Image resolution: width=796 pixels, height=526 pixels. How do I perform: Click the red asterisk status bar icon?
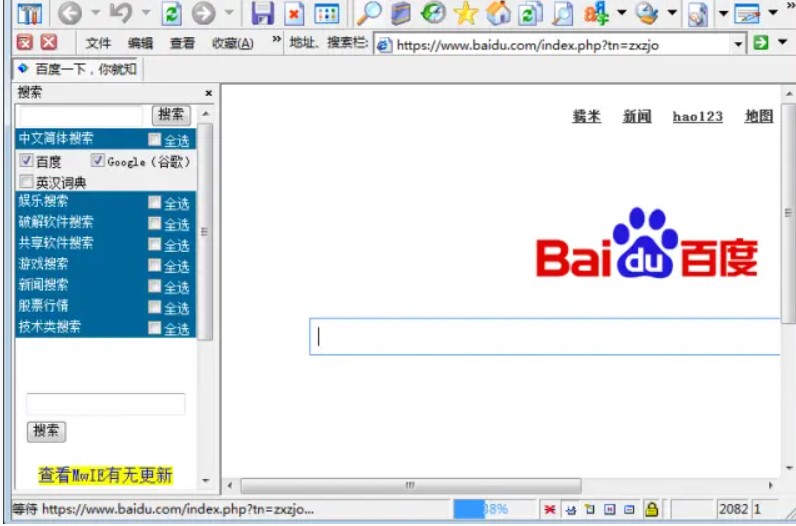click(x=549, y=509)
